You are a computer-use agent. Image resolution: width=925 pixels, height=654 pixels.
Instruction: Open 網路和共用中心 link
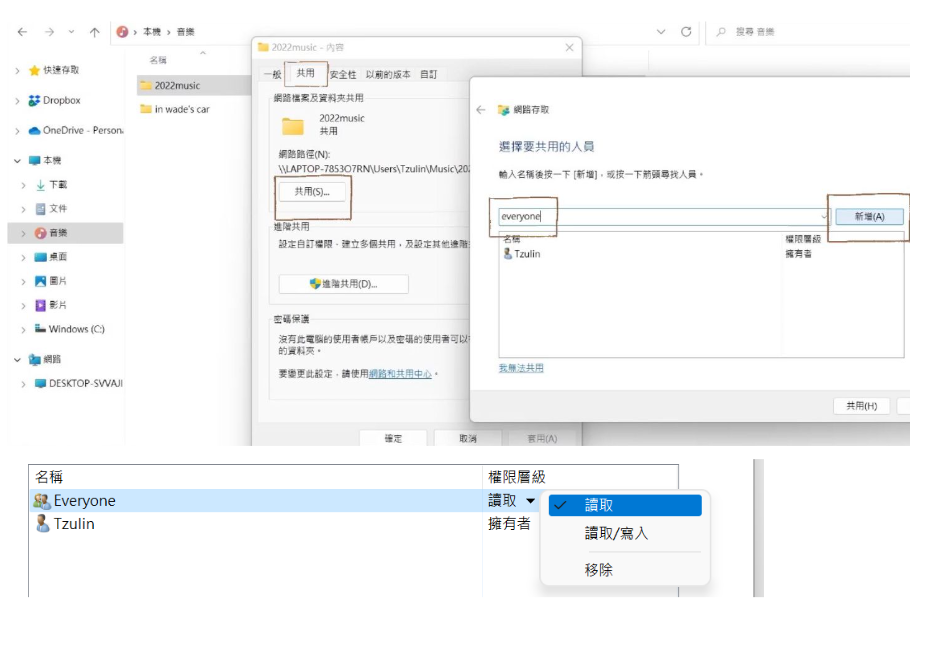(x=400, y=374)
